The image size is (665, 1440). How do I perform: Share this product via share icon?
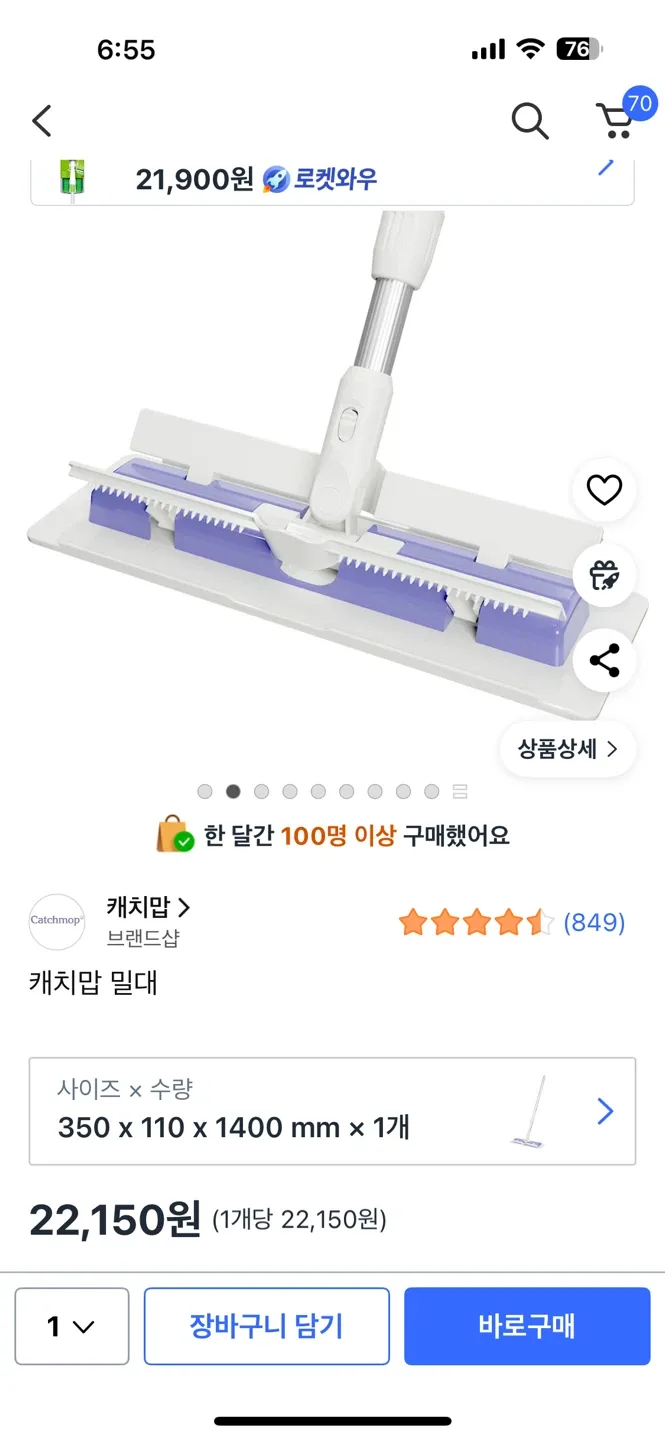pyautogui.click(x=604, y=661)
